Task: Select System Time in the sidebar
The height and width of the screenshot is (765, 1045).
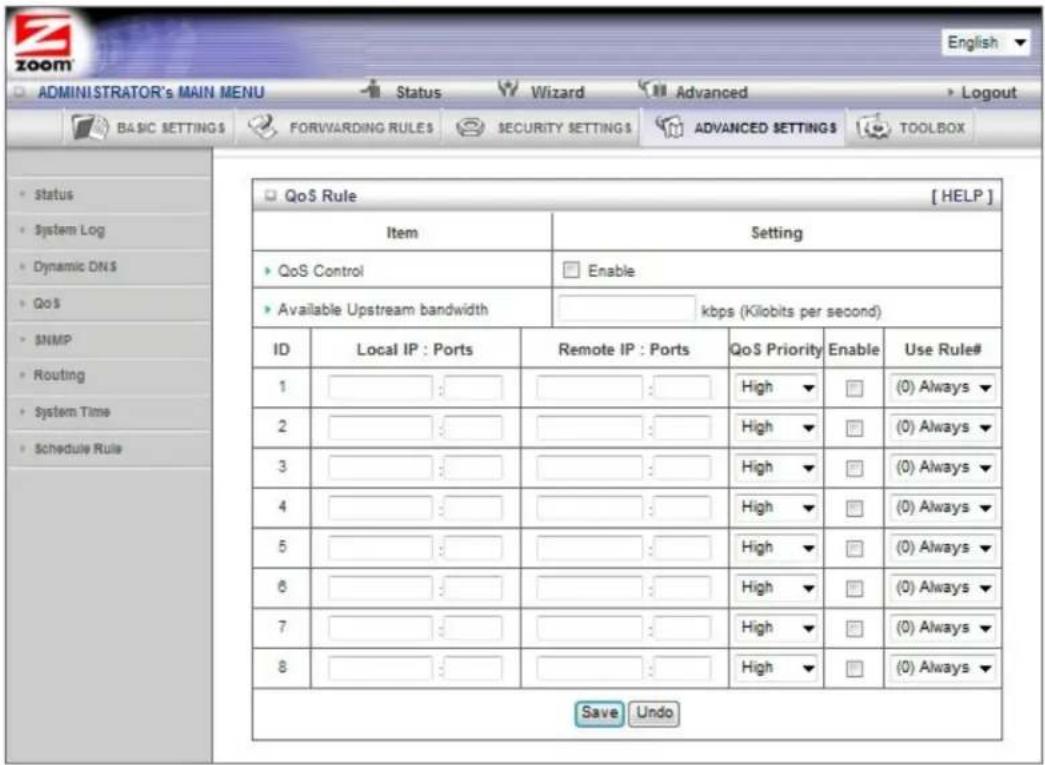Action: [x=72, y=412]
